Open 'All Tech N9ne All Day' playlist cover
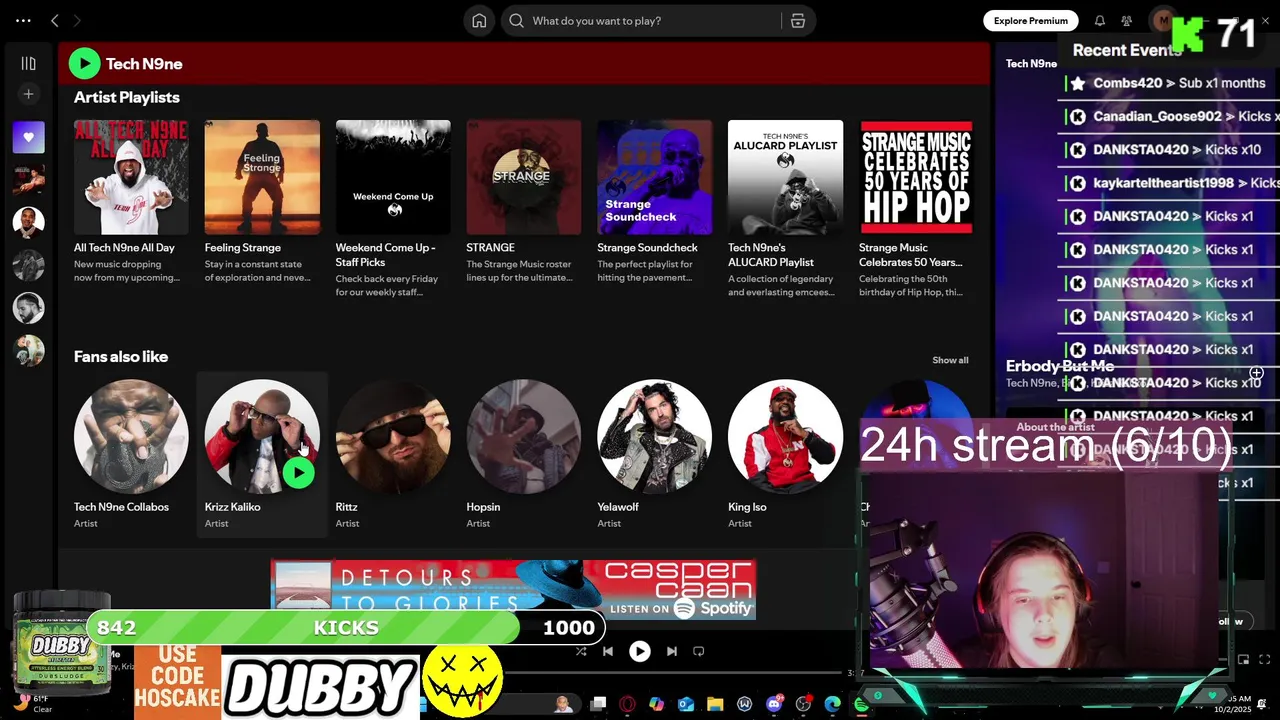The image size is (1280, 720). tap(131, 177)
